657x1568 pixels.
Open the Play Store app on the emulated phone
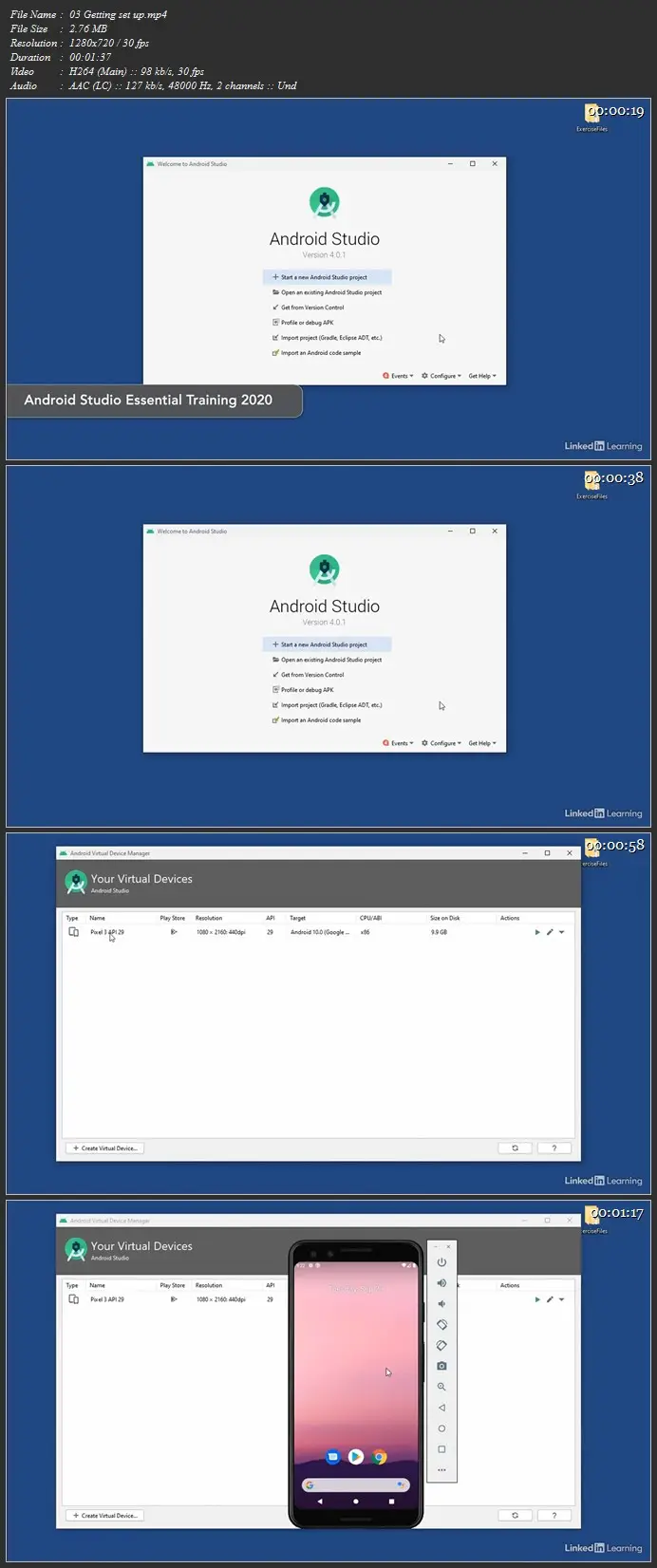pyautogui.click(x=355, y=1457)
